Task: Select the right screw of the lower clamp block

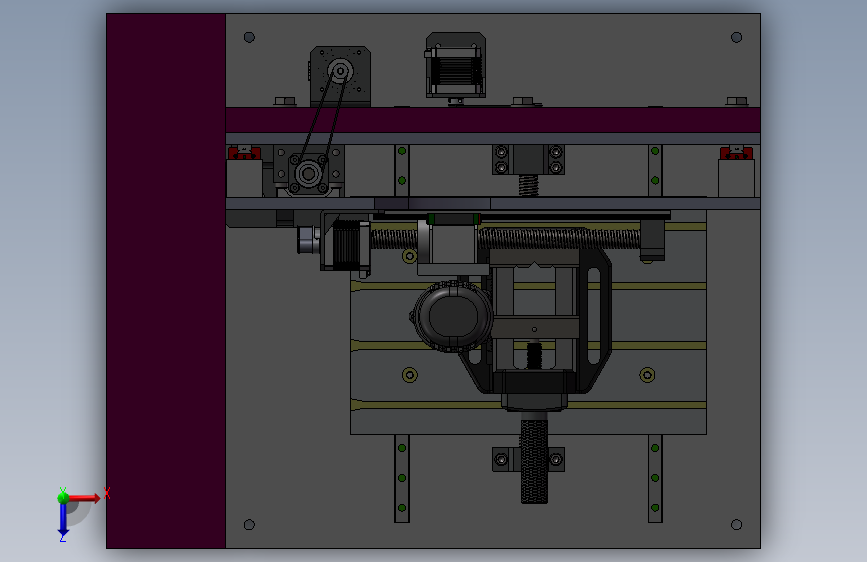Action: 556,460
